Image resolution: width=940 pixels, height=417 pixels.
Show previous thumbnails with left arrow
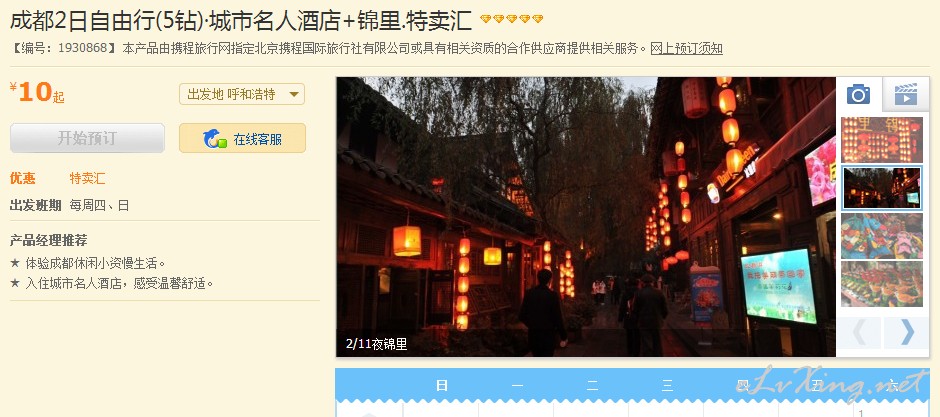(859, 333)
